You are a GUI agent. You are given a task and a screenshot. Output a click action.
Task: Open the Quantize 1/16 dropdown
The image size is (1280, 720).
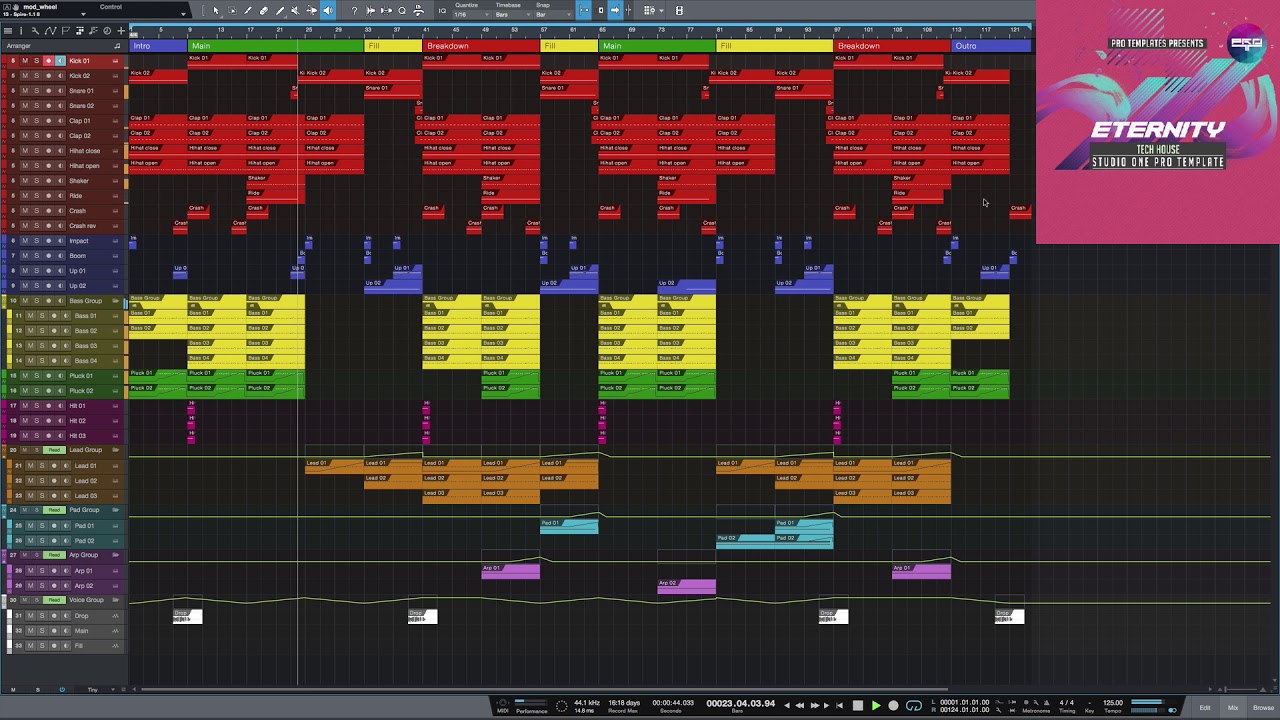pyautogui.click(x=471, y=15)
